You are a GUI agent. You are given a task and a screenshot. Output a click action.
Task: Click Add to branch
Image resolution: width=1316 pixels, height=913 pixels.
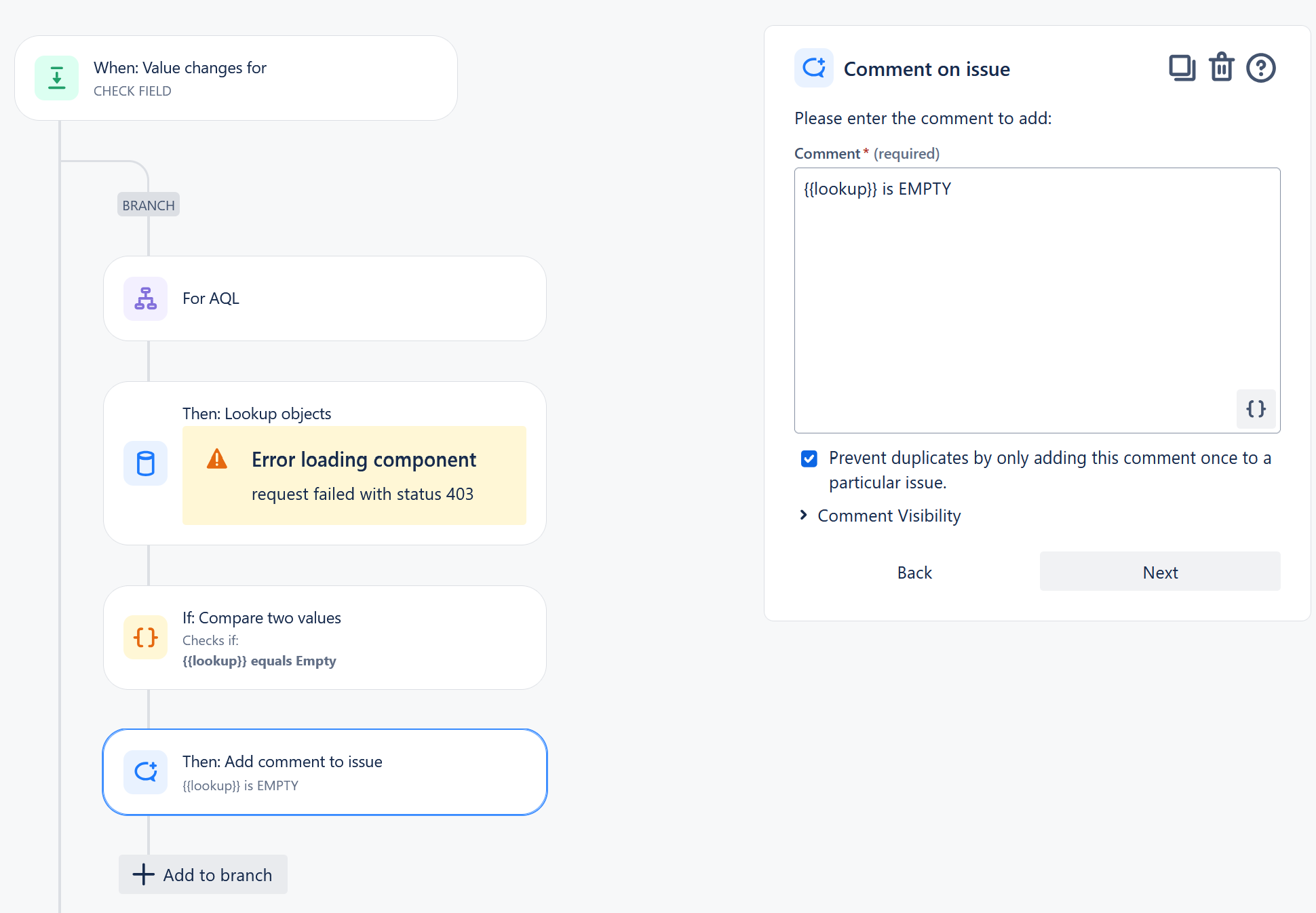(202, 874)
